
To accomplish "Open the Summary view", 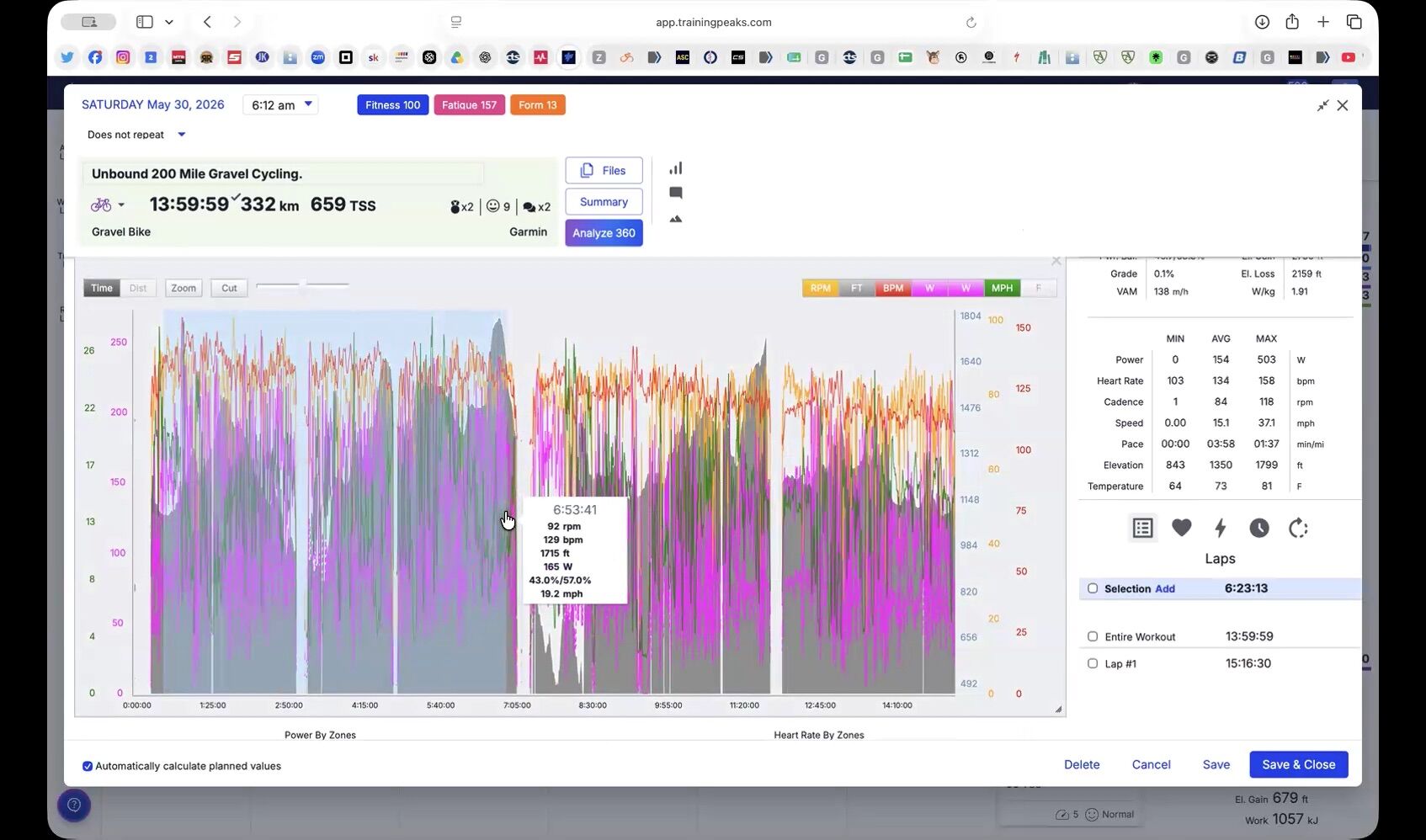I will click(x=604, y=202).
